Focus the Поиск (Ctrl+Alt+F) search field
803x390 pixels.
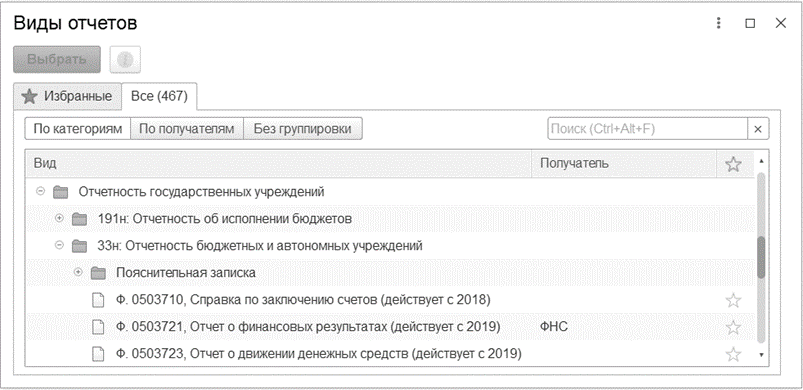647,129
